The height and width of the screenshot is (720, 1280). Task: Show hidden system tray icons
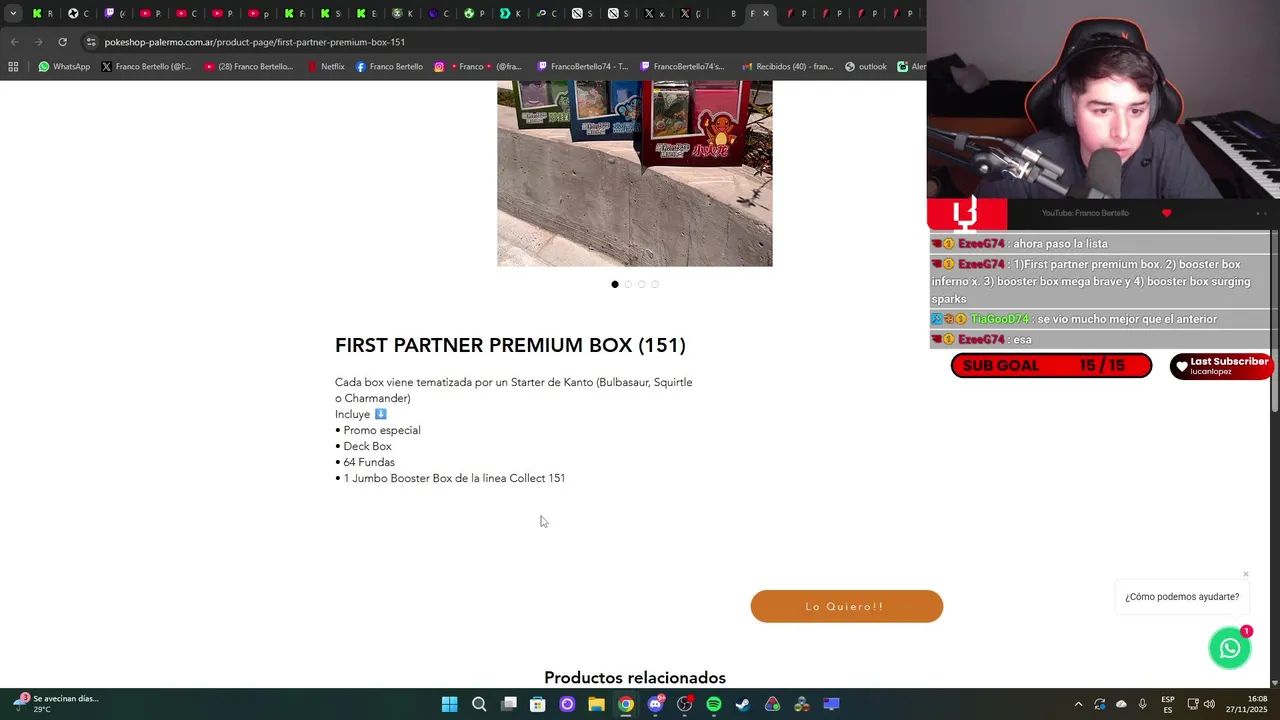coord(1078,704)
